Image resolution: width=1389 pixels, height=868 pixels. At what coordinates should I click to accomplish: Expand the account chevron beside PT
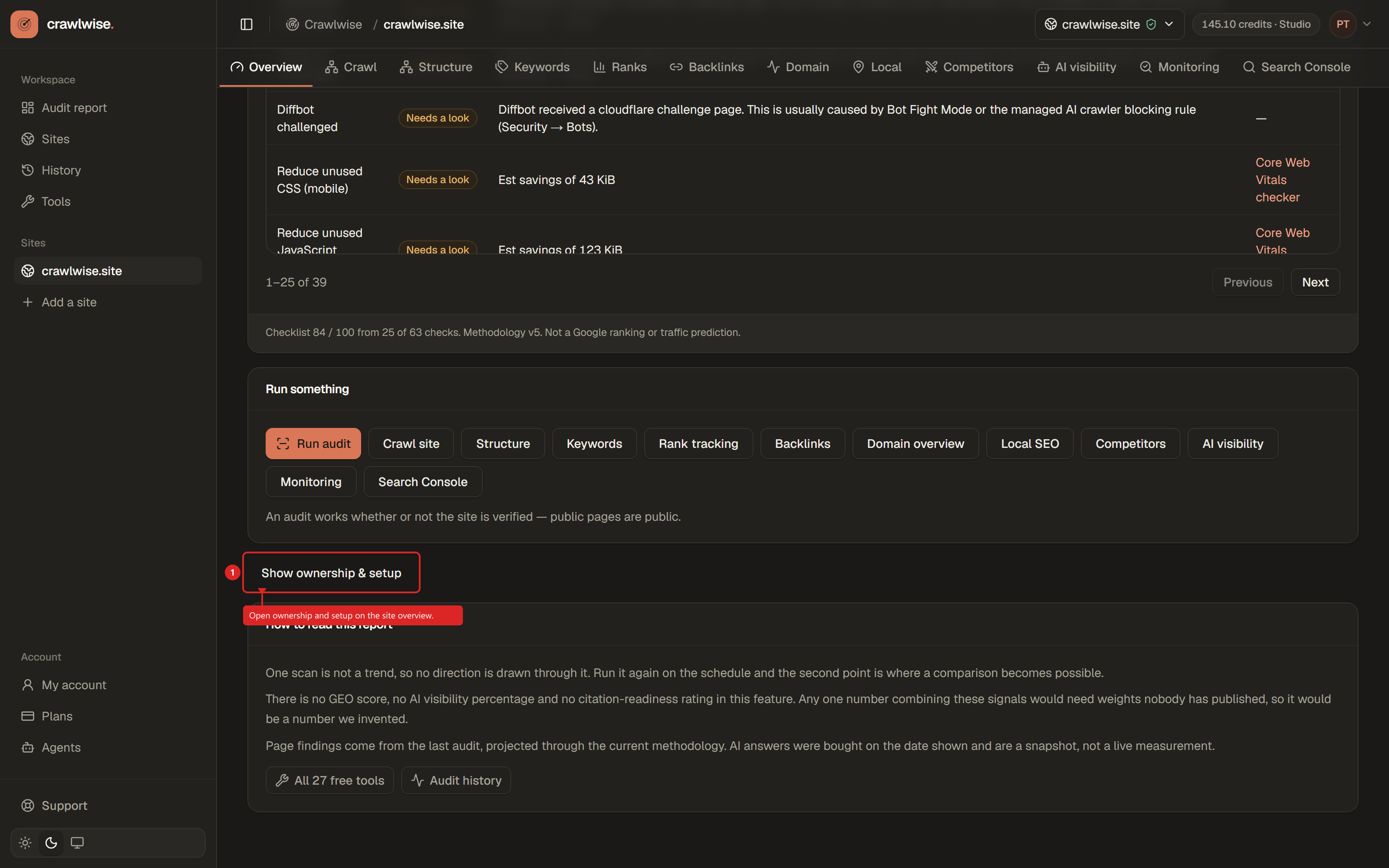(1367, 24)
